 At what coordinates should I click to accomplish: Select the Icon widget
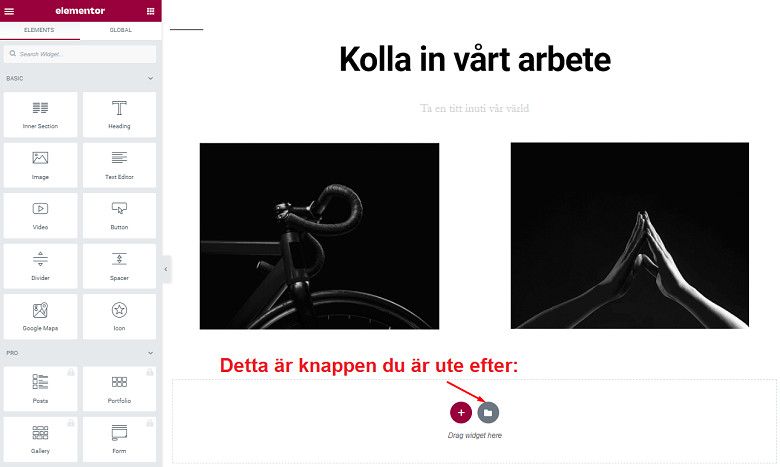[x=119, y=316]
